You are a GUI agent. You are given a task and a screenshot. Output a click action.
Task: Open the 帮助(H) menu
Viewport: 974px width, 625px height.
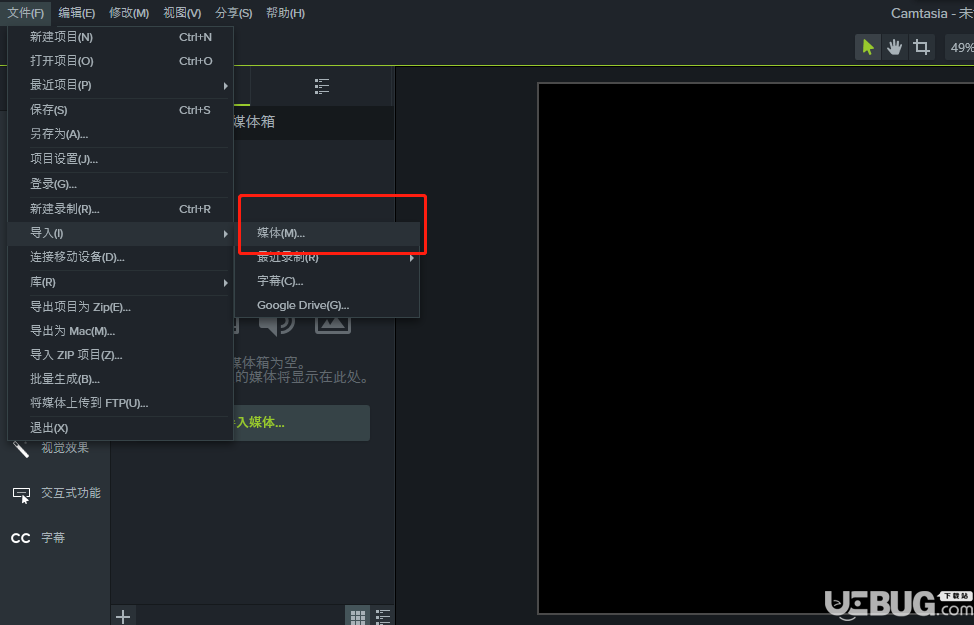tap(286, 13)
